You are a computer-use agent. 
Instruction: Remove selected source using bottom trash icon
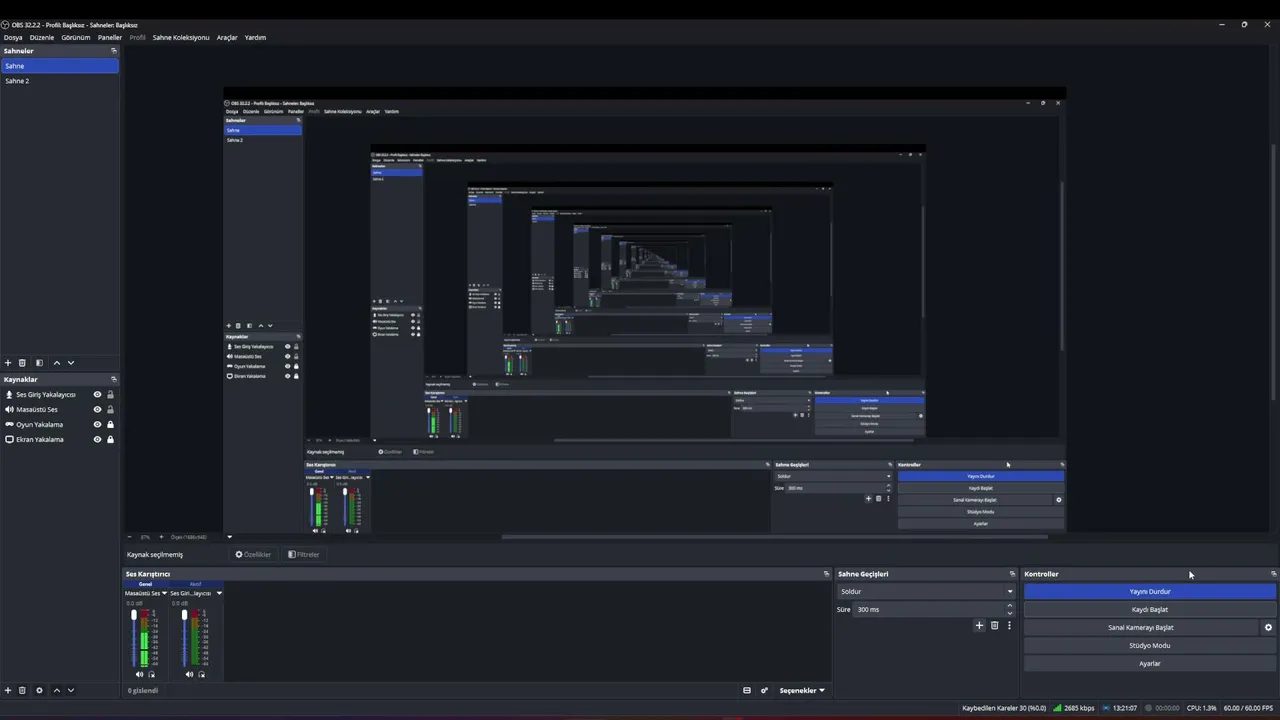pos(22,690)
